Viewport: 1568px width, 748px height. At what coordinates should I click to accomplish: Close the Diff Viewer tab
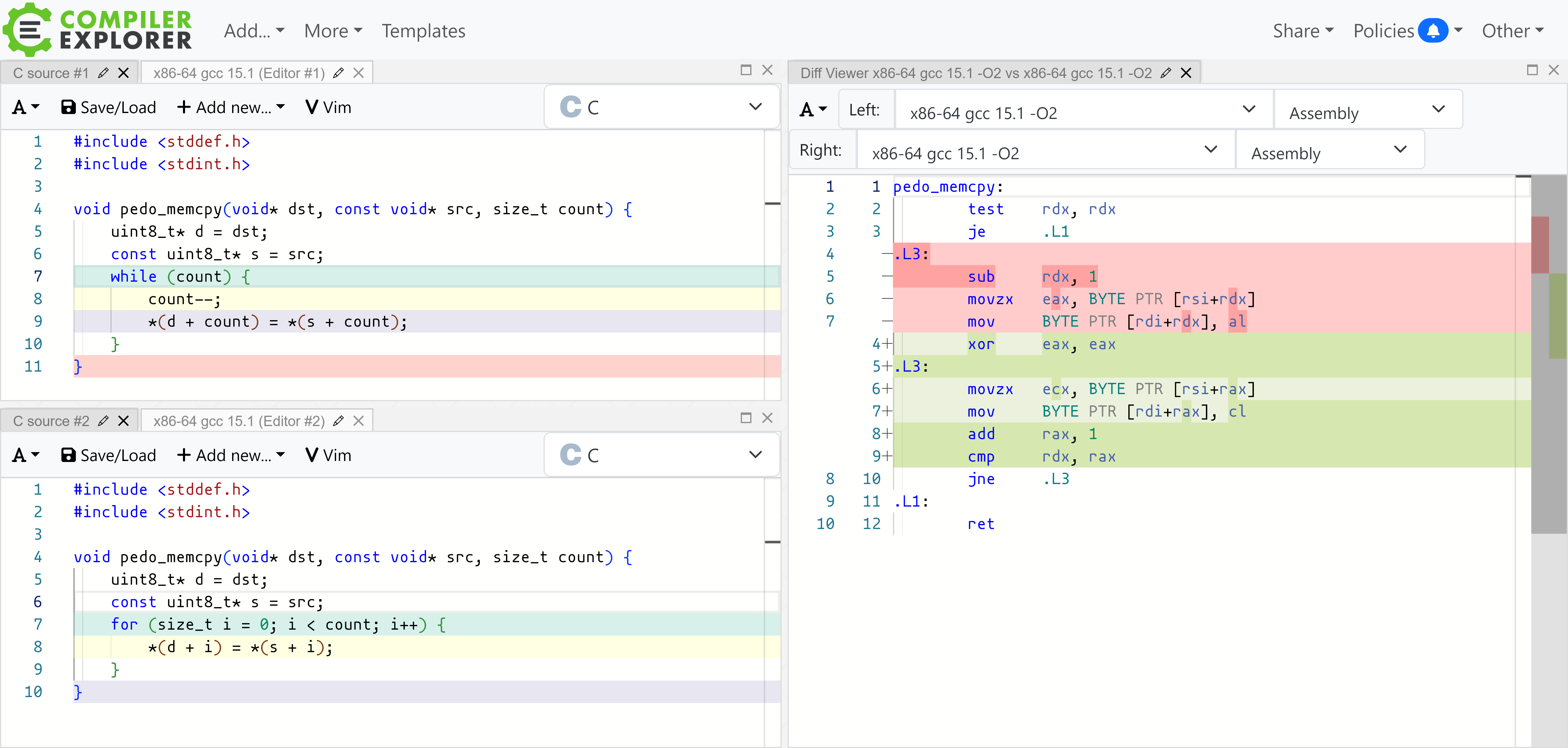[x=1186, y=73]
